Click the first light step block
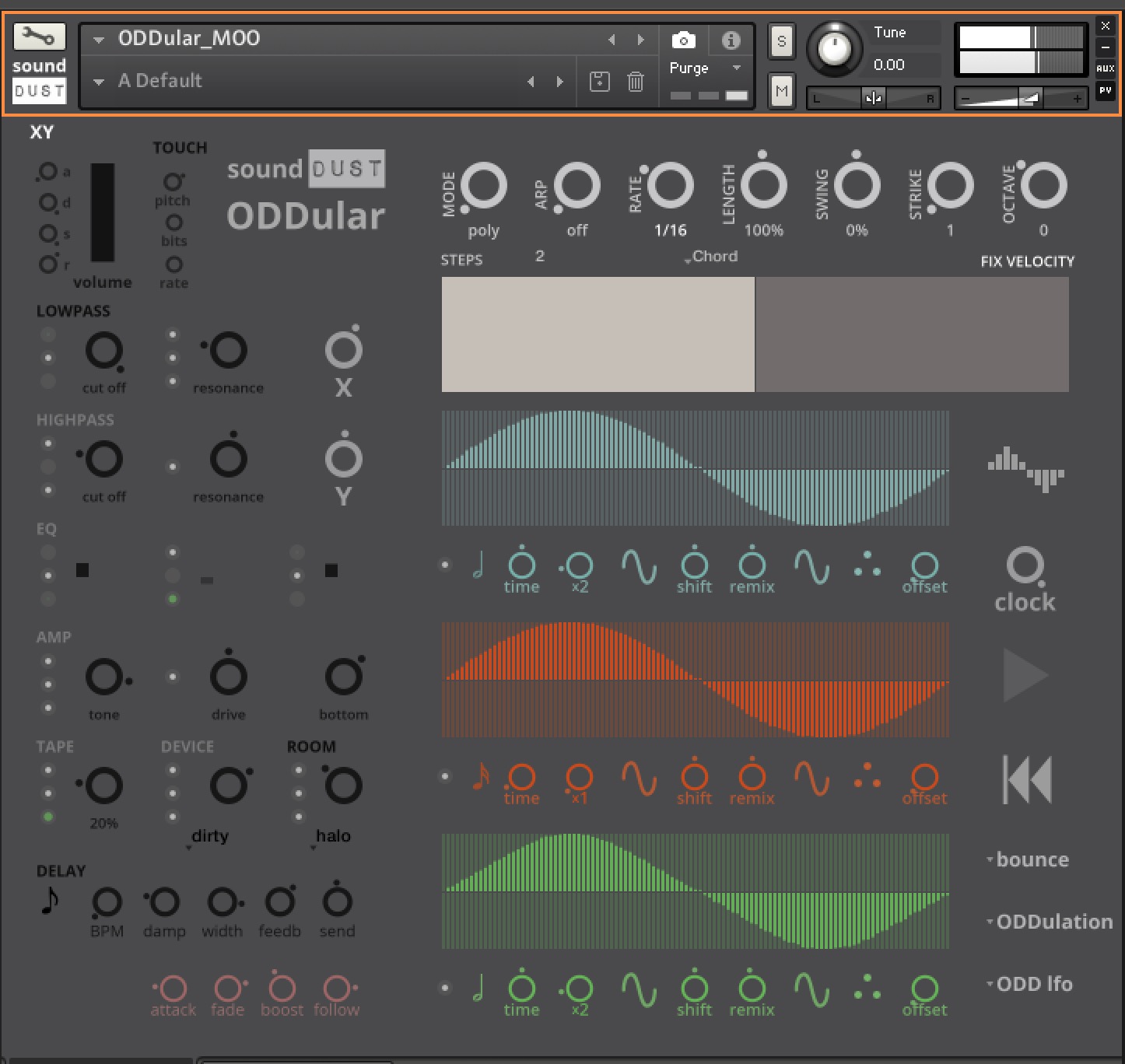Image resolution: width=1125 pixels, height=1064 pixels. click(598, 334)
